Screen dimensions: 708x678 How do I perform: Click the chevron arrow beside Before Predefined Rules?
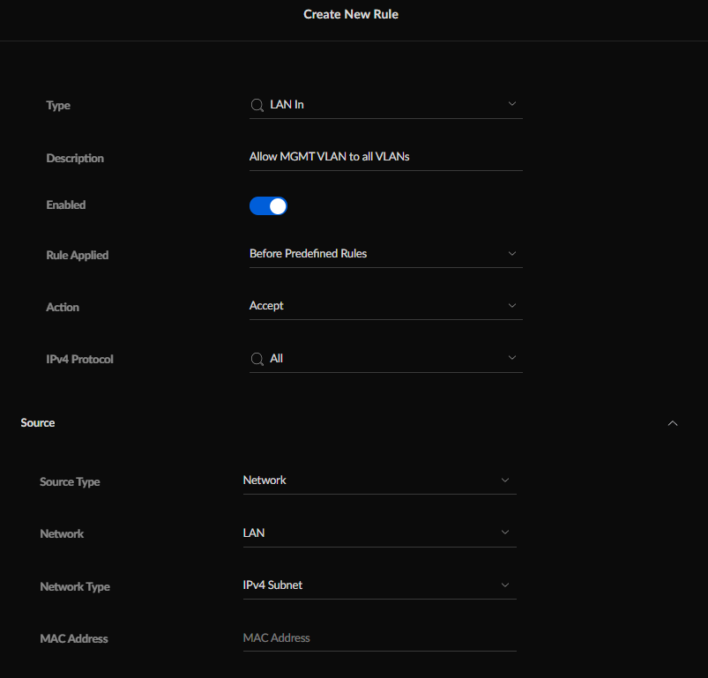pyautogui.click(x=512, y=254)
